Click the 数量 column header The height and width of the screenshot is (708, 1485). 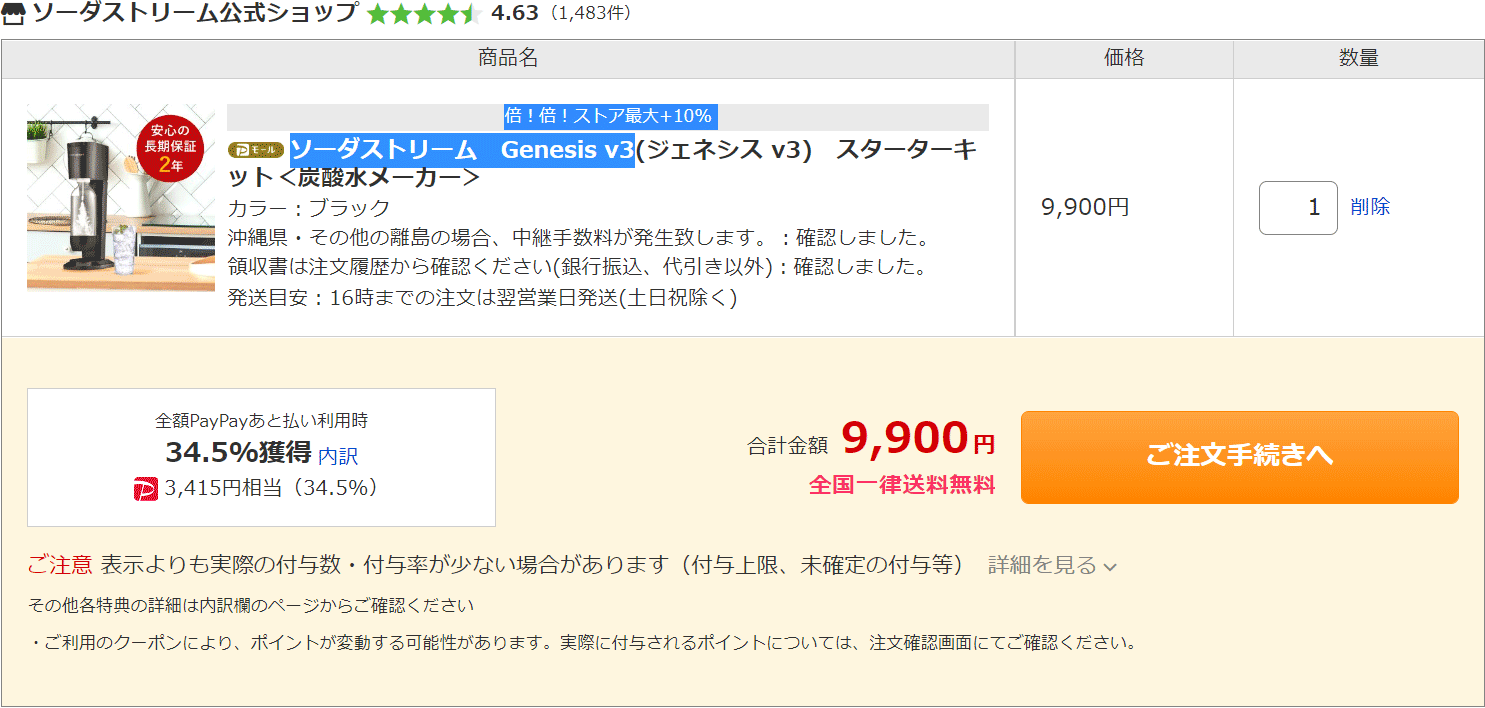(x=1359, y=59)
